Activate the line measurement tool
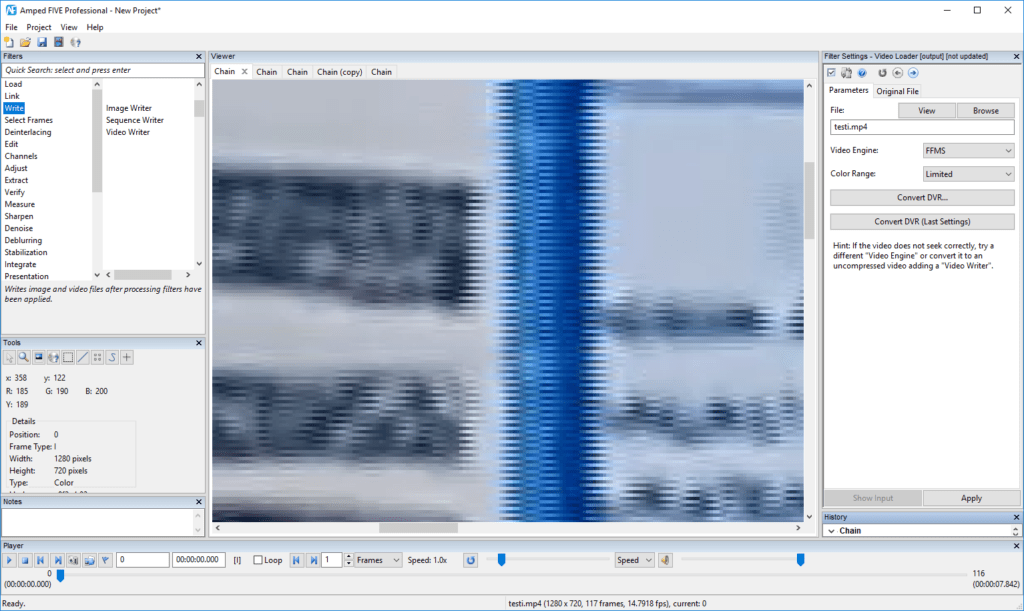 (x=82, y=357)
